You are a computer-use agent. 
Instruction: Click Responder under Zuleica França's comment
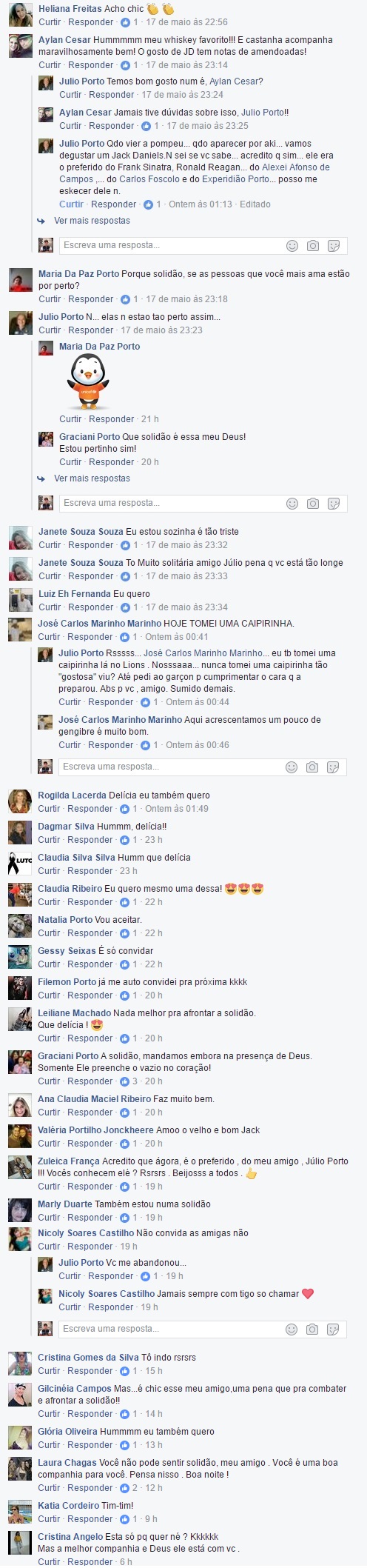(x=90, y=1187)
